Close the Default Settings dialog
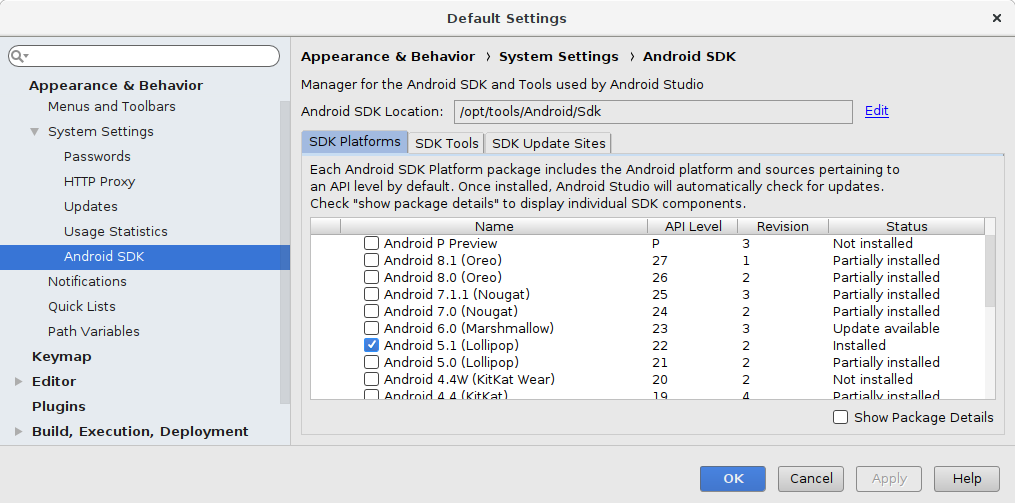 point(996,18)
